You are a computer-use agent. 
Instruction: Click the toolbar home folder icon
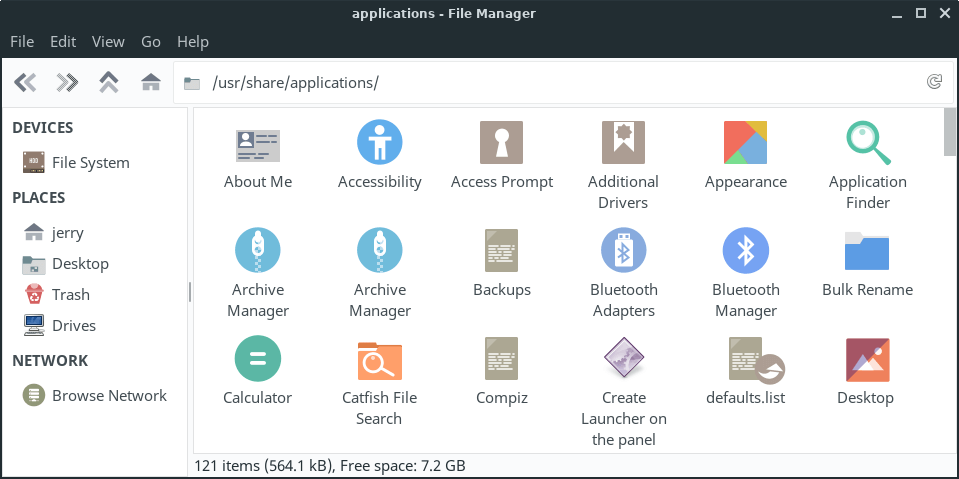(x=151, y=82)
